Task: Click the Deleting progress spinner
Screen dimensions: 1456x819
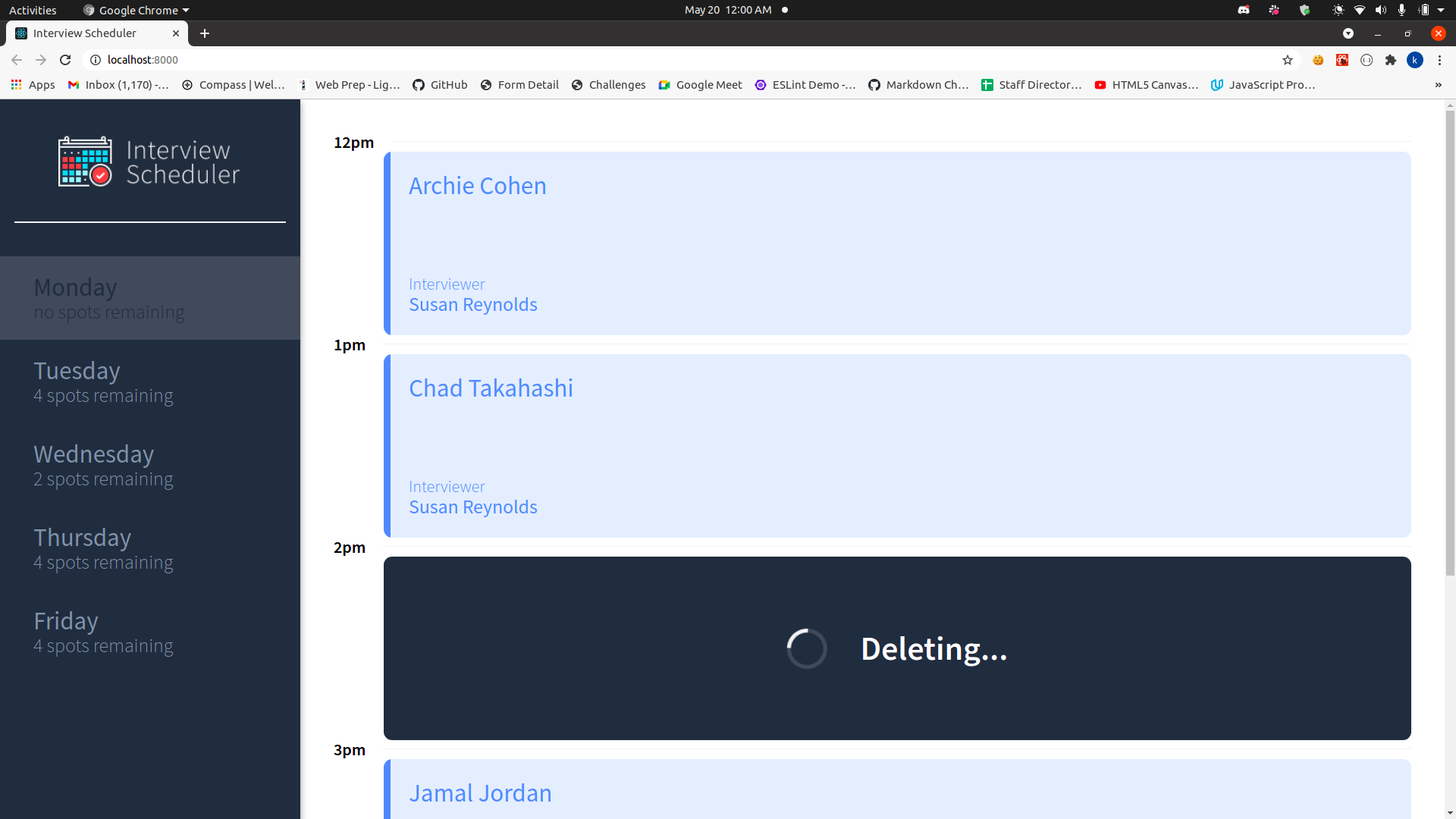Action: coord(806,648)
